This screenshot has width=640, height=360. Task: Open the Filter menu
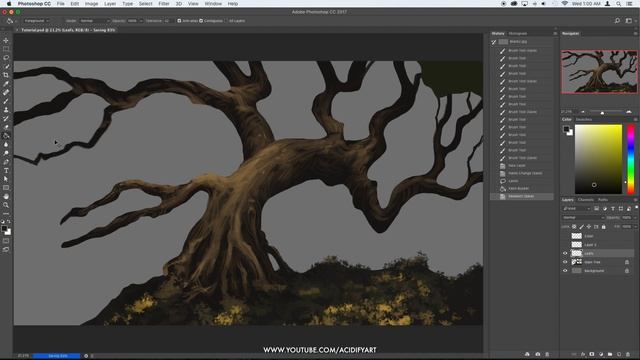coord(164,4)
